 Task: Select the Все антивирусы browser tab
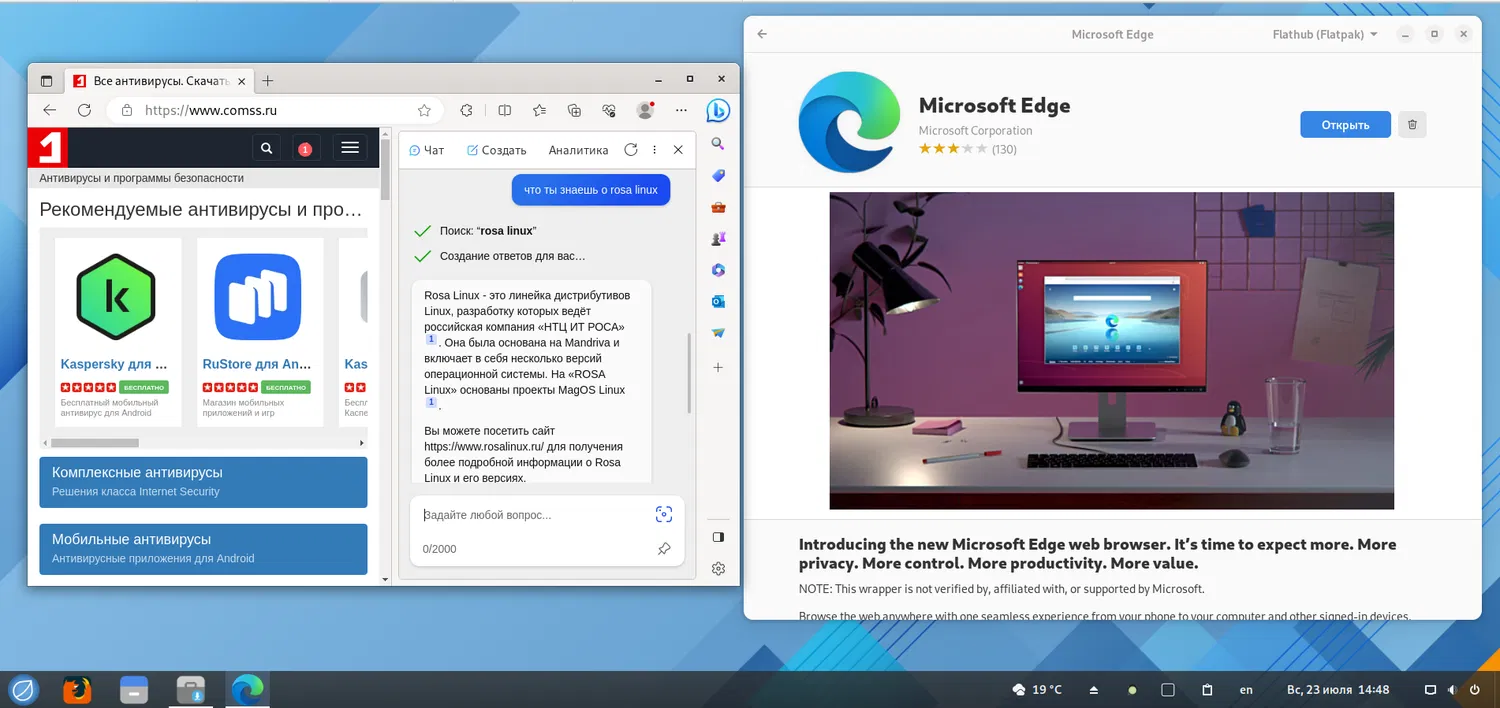160,81
